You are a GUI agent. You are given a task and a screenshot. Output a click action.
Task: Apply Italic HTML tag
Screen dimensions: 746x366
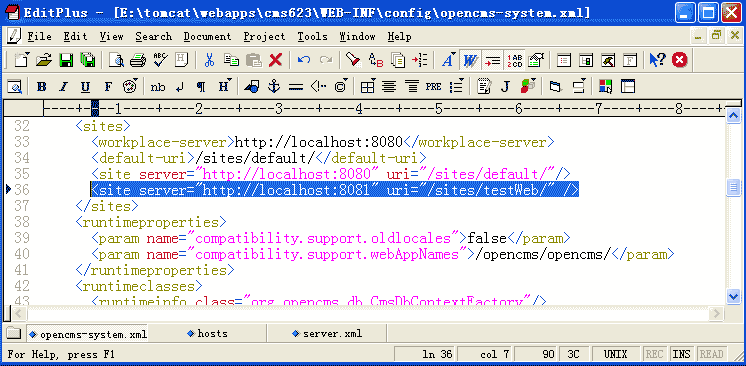tap(63, 87)
